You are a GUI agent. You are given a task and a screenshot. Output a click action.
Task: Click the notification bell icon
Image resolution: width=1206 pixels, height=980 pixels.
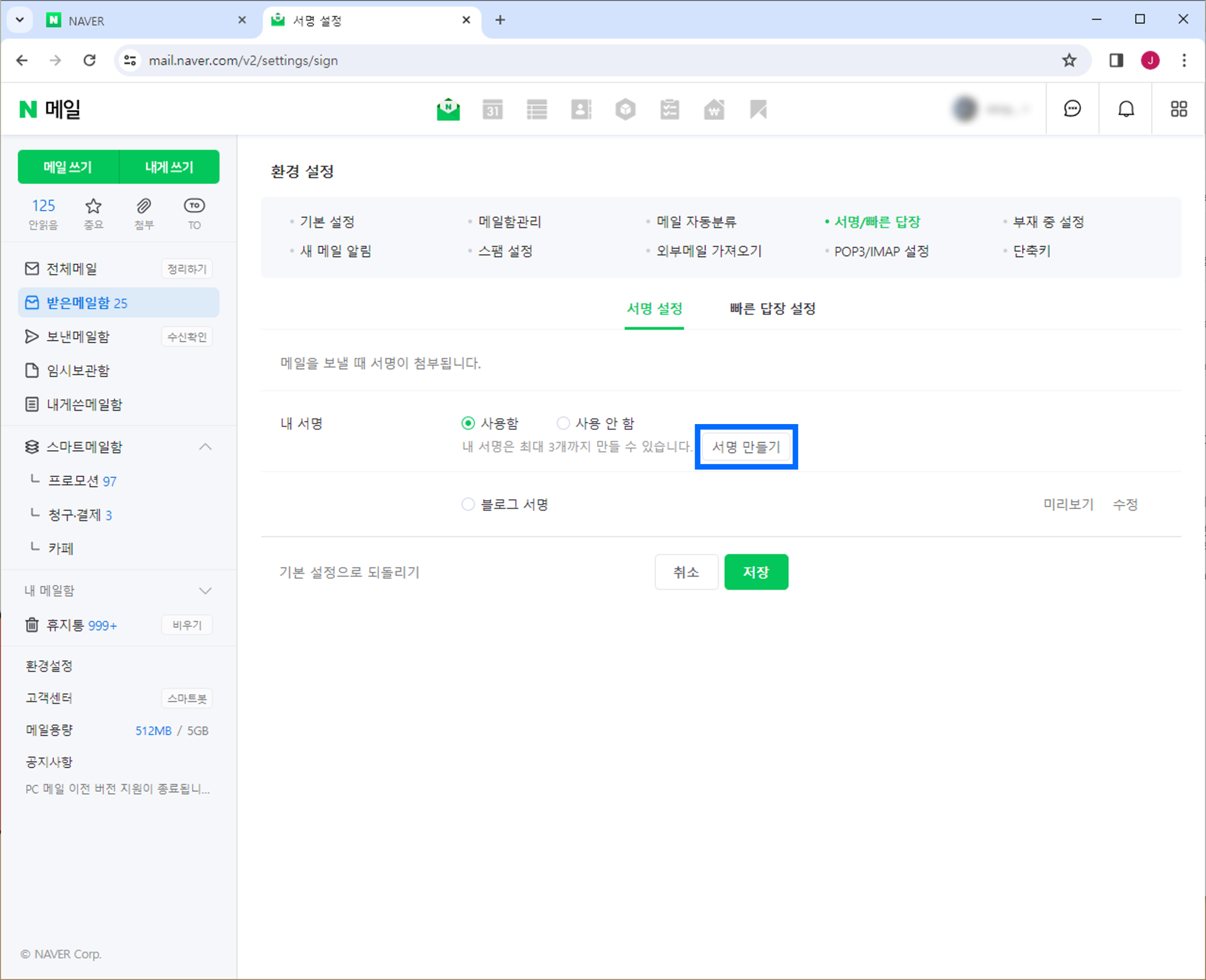coord(1126,109)
